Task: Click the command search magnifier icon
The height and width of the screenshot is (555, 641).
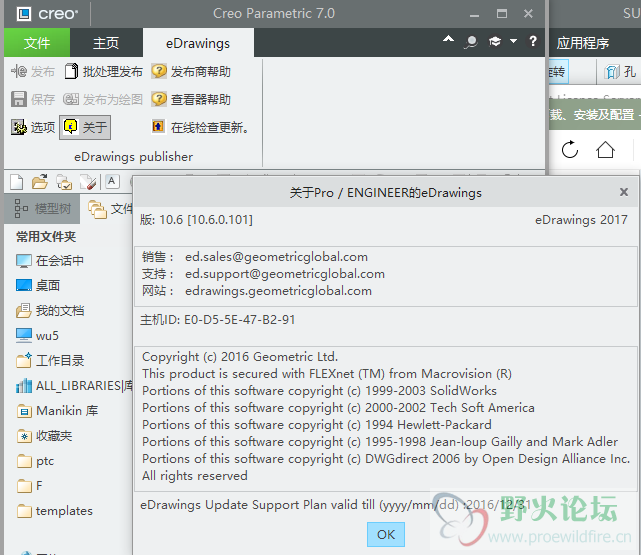Action: click(471, 42)
